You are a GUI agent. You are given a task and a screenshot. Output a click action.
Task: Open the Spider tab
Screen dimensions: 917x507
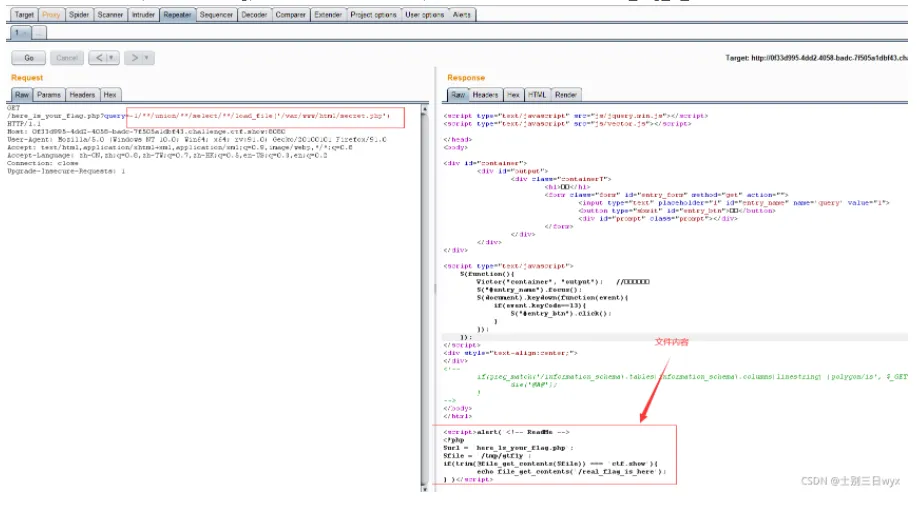pyautogui.click(x=78, y=15)
